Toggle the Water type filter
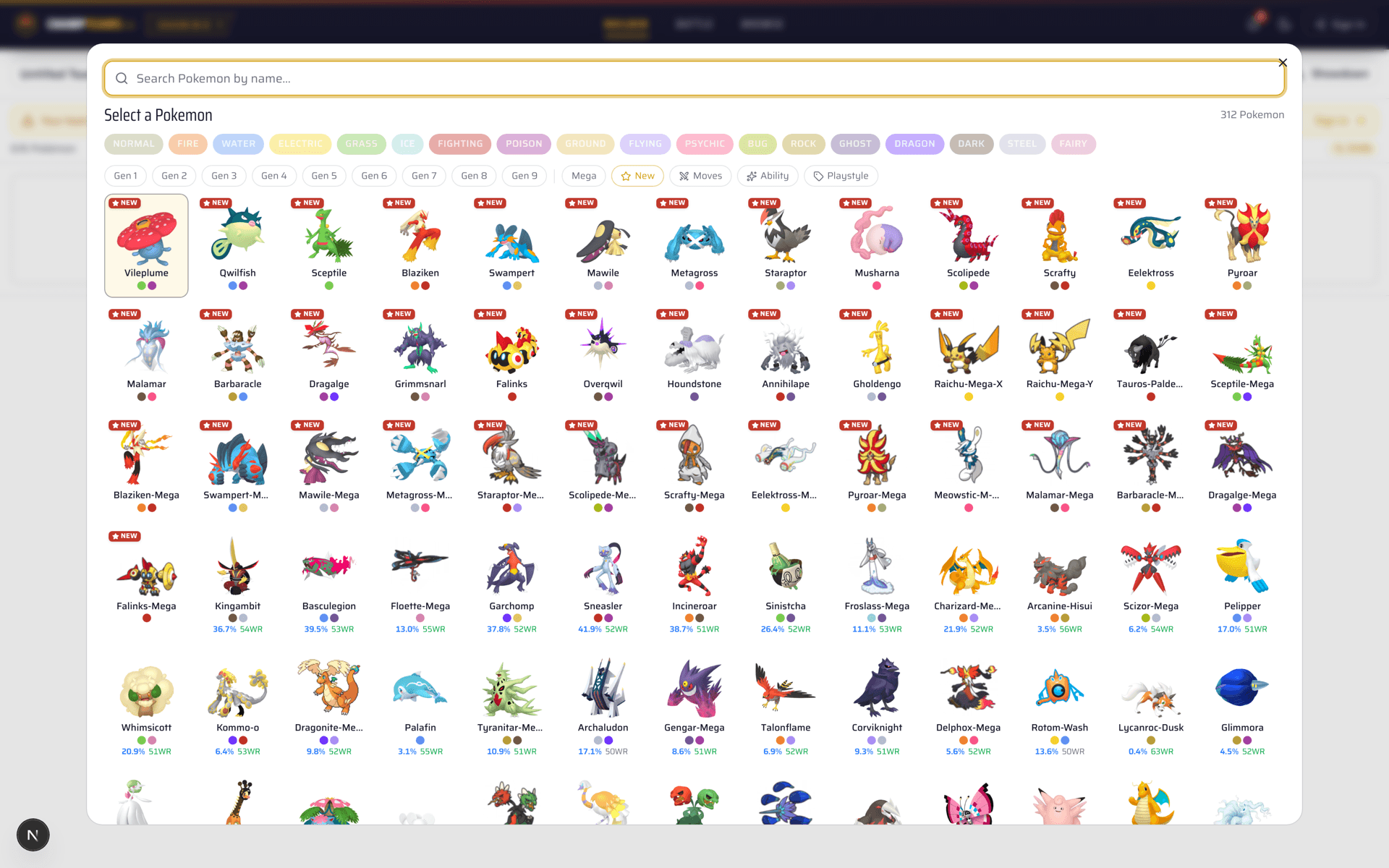The width and height of the screenshot is (1389, 868). pos(239,144)
